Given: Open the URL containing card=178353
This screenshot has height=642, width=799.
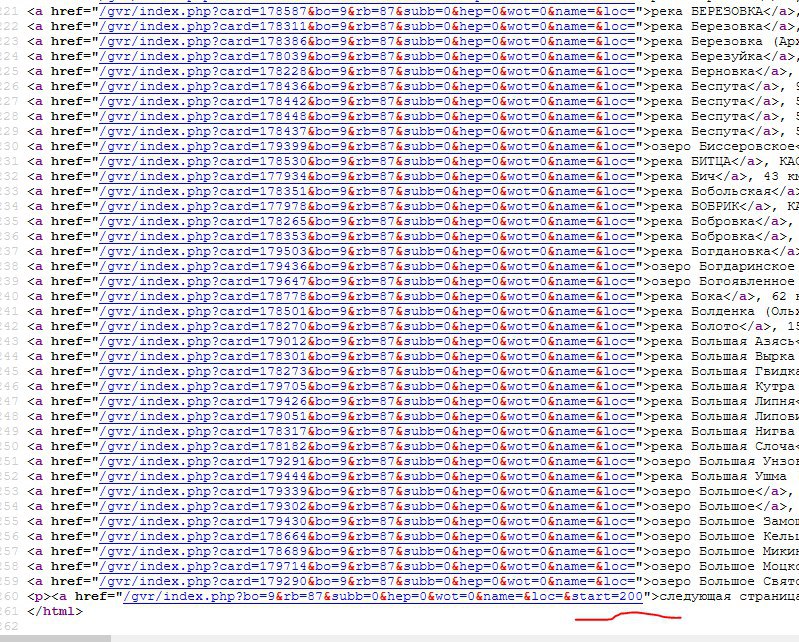Looking at the screenshot, I should [x=367, y=236].
